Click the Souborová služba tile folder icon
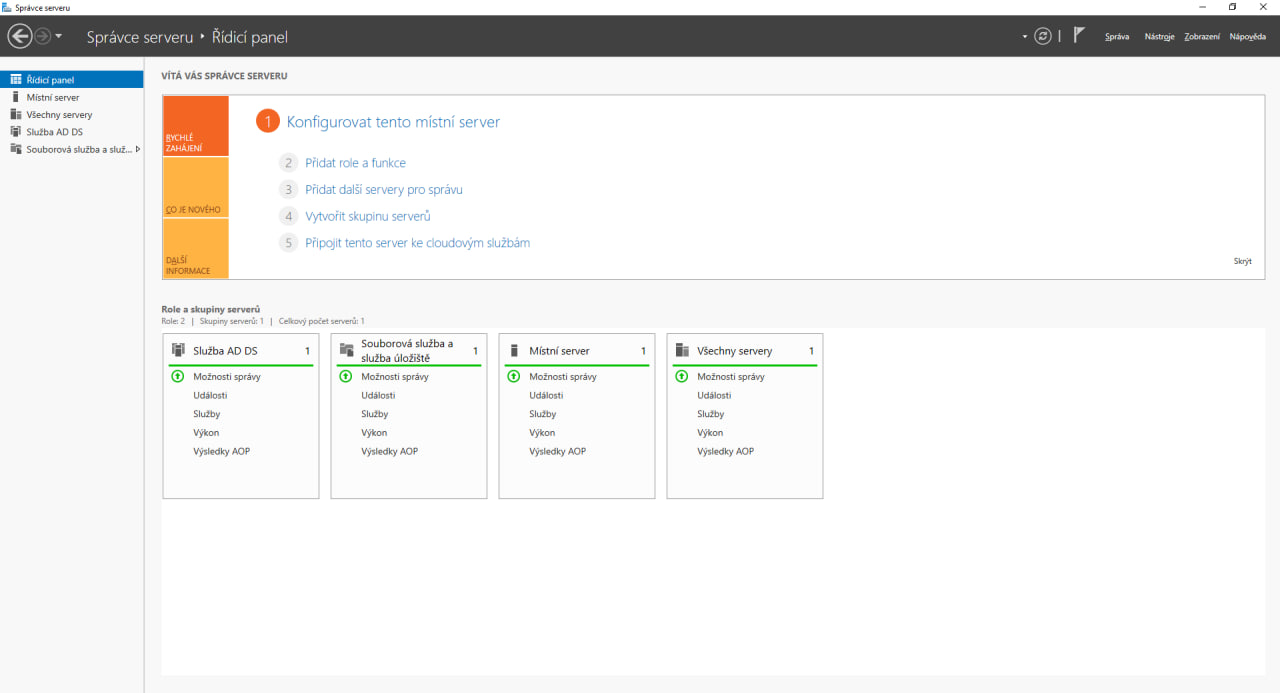This screenshot has height=693, width=1280. 347,350
